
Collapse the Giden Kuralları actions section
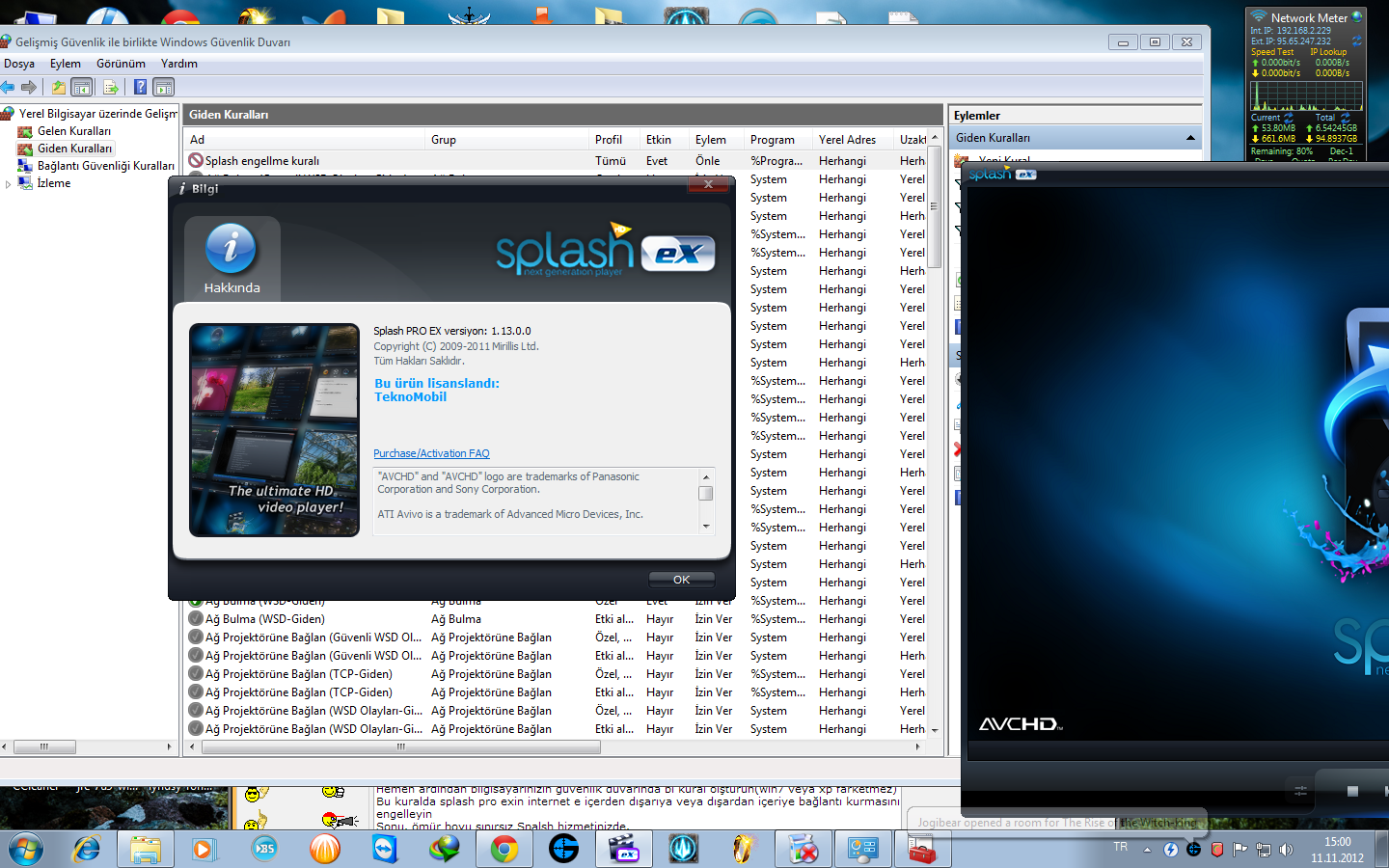[1190, 138]
